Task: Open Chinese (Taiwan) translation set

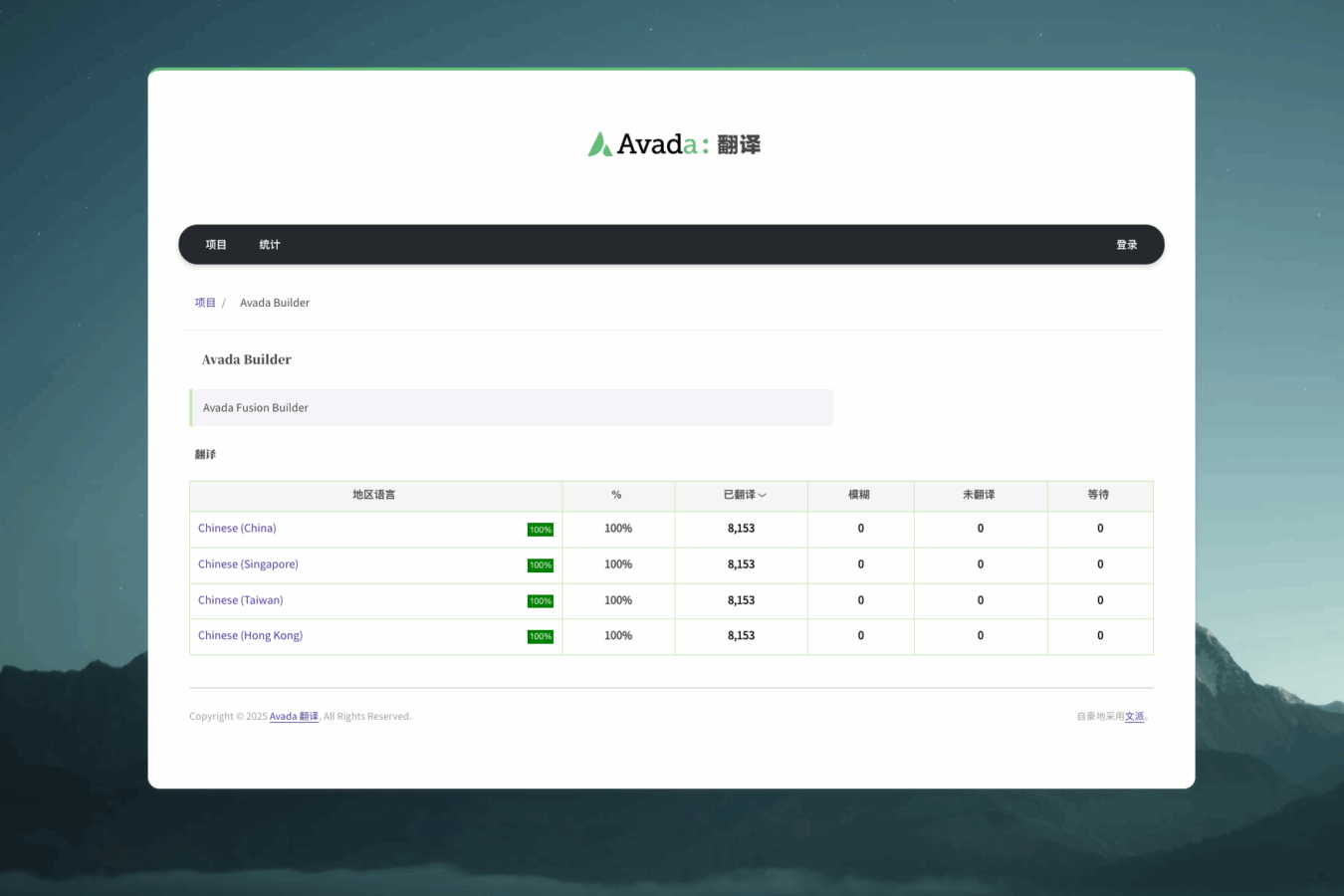Action: 240,600
